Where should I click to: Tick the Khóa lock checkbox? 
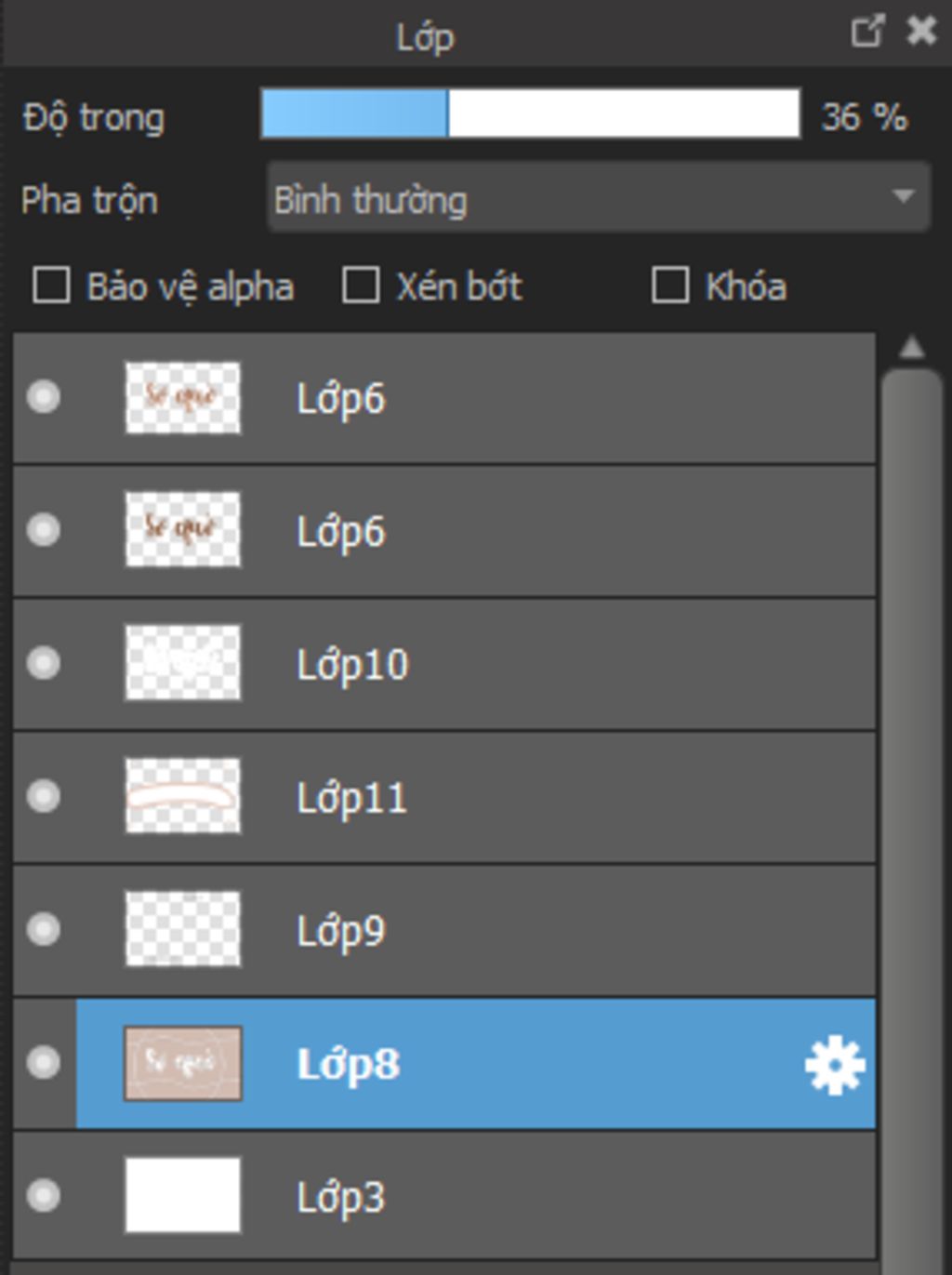670,286
